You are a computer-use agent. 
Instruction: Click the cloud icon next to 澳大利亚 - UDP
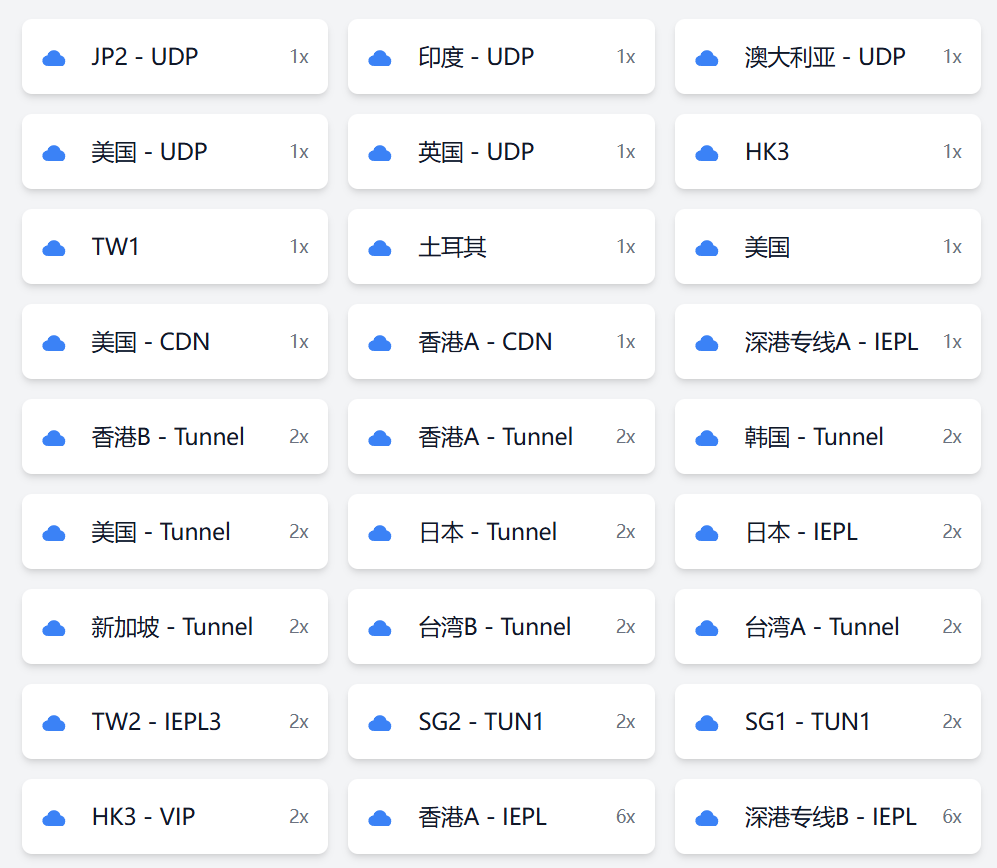pyautogui.click(x=707, y=58)
